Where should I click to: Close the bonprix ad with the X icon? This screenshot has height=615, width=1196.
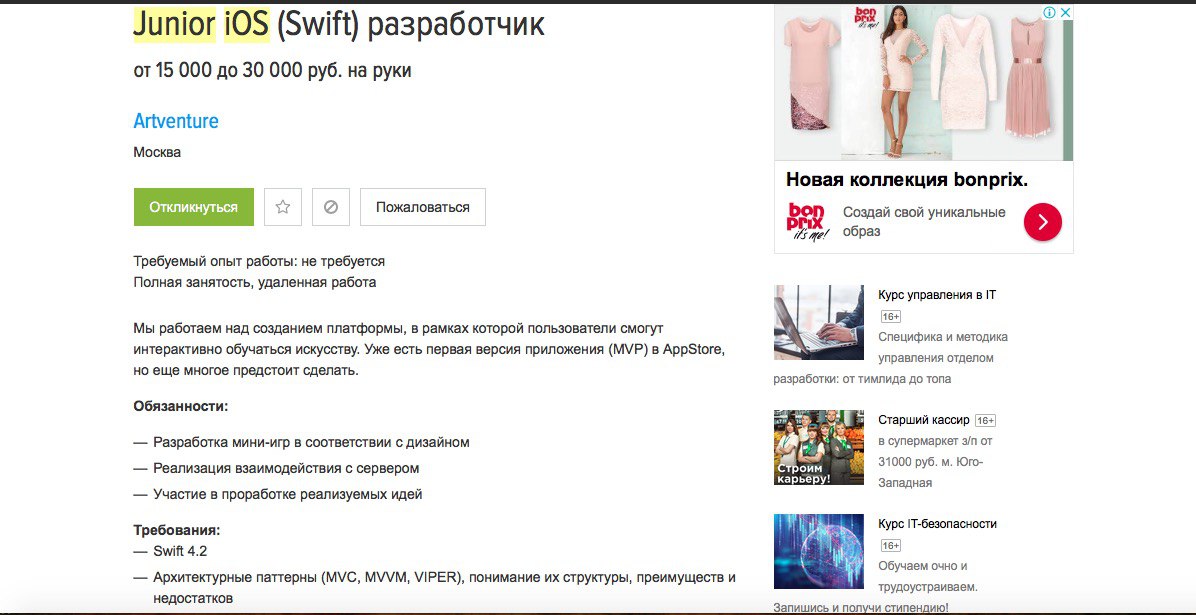(1066, 12)
